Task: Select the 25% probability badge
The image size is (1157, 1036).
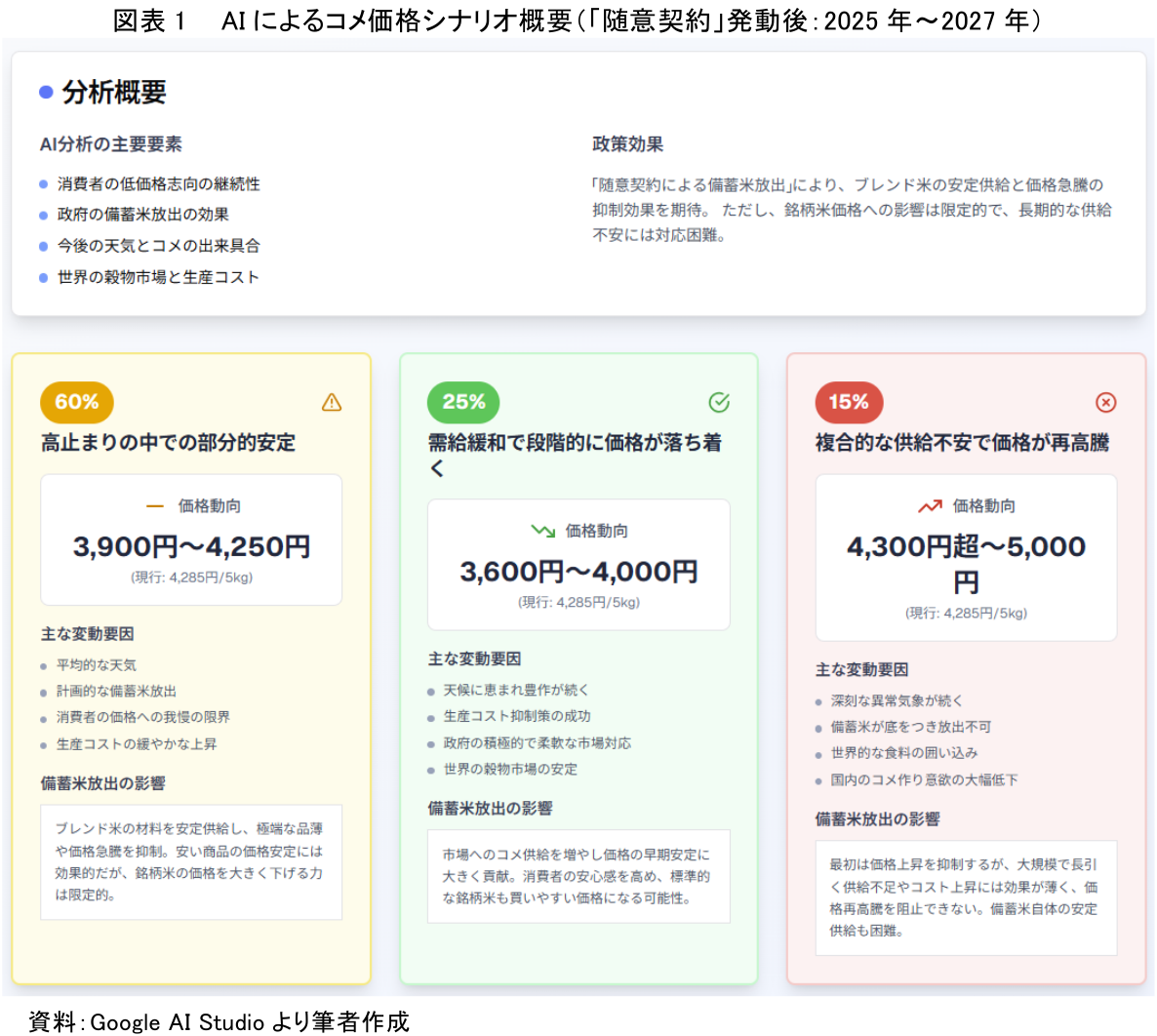Action: click(x=463, y=403)
